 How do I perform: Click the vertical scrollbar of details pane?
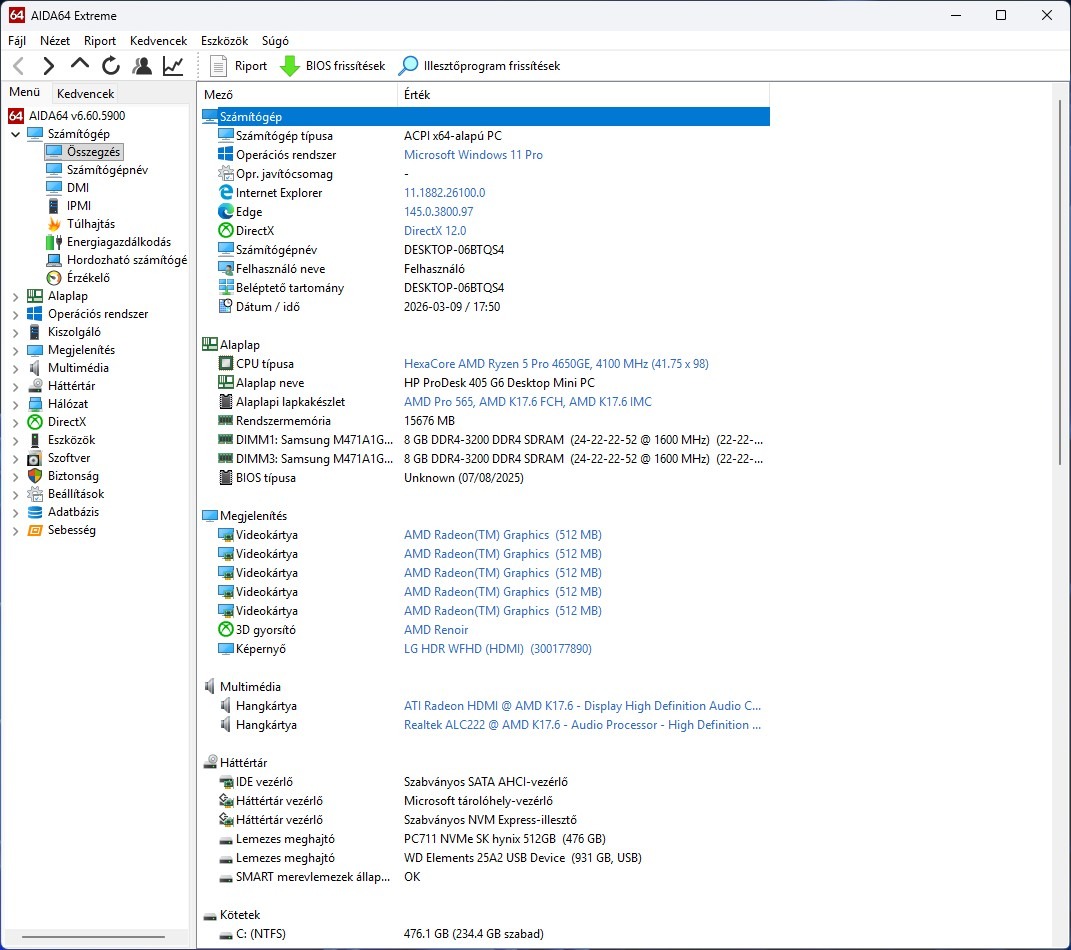1060,282
